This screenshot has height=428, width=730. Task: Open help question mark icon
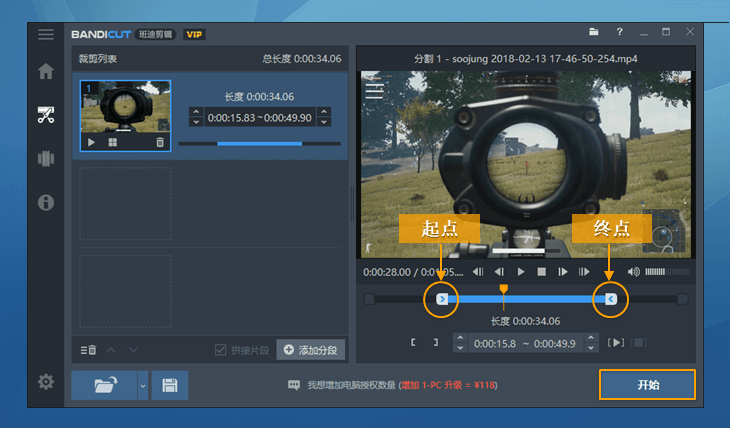point(619,32)
